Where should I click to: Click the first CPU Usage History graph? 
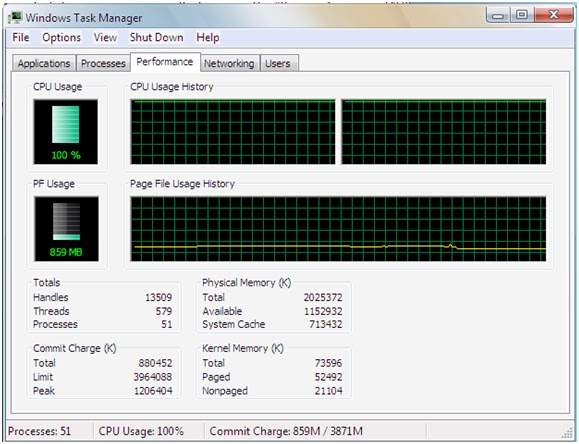[x=233, y=132]
